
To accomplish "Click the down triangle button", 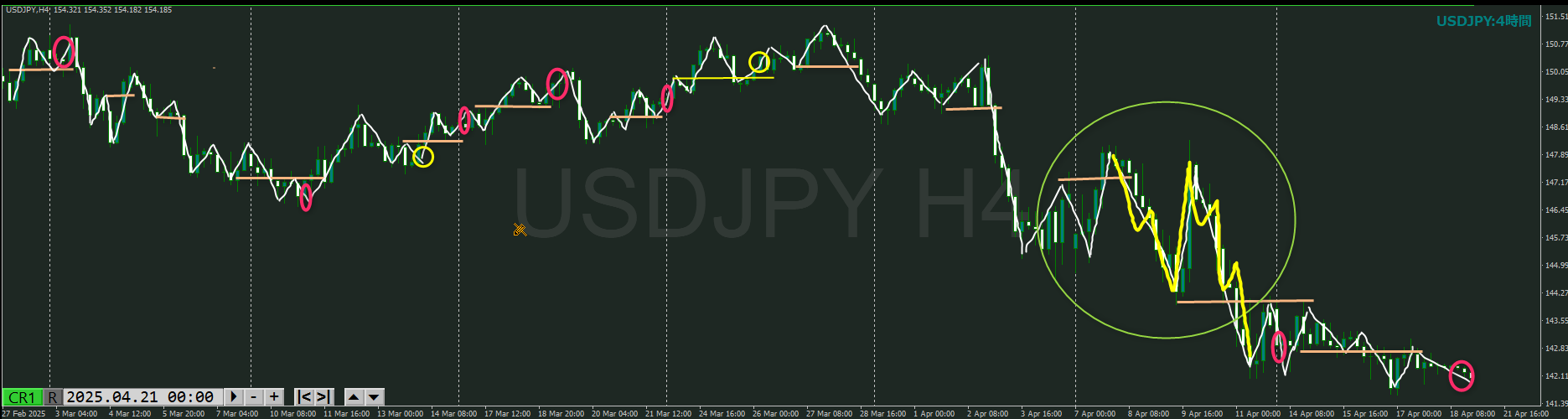I will pos(374,397).
